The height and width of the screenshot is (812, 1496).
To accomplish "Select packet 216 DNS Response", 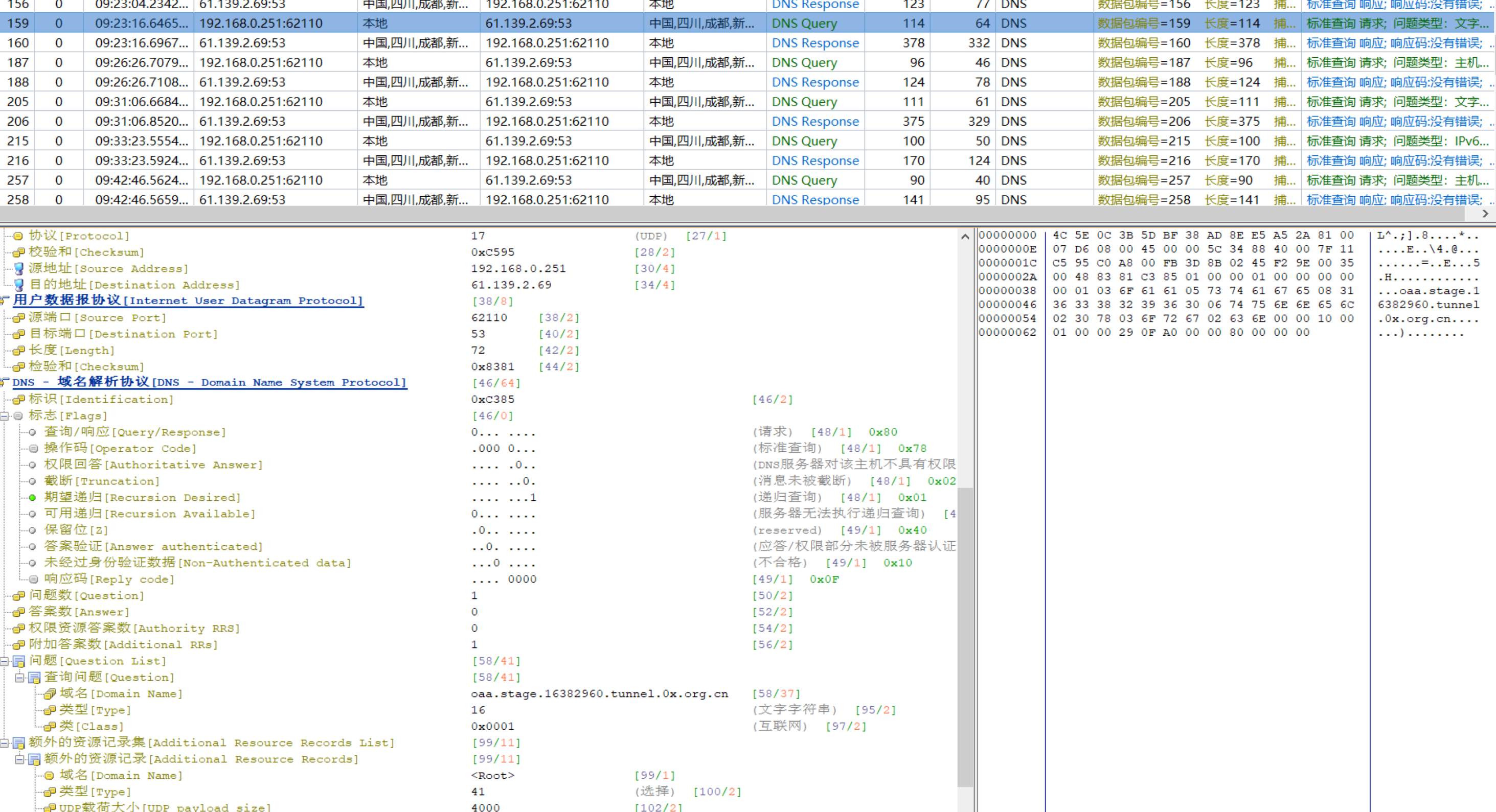I will tap(748, 161).
